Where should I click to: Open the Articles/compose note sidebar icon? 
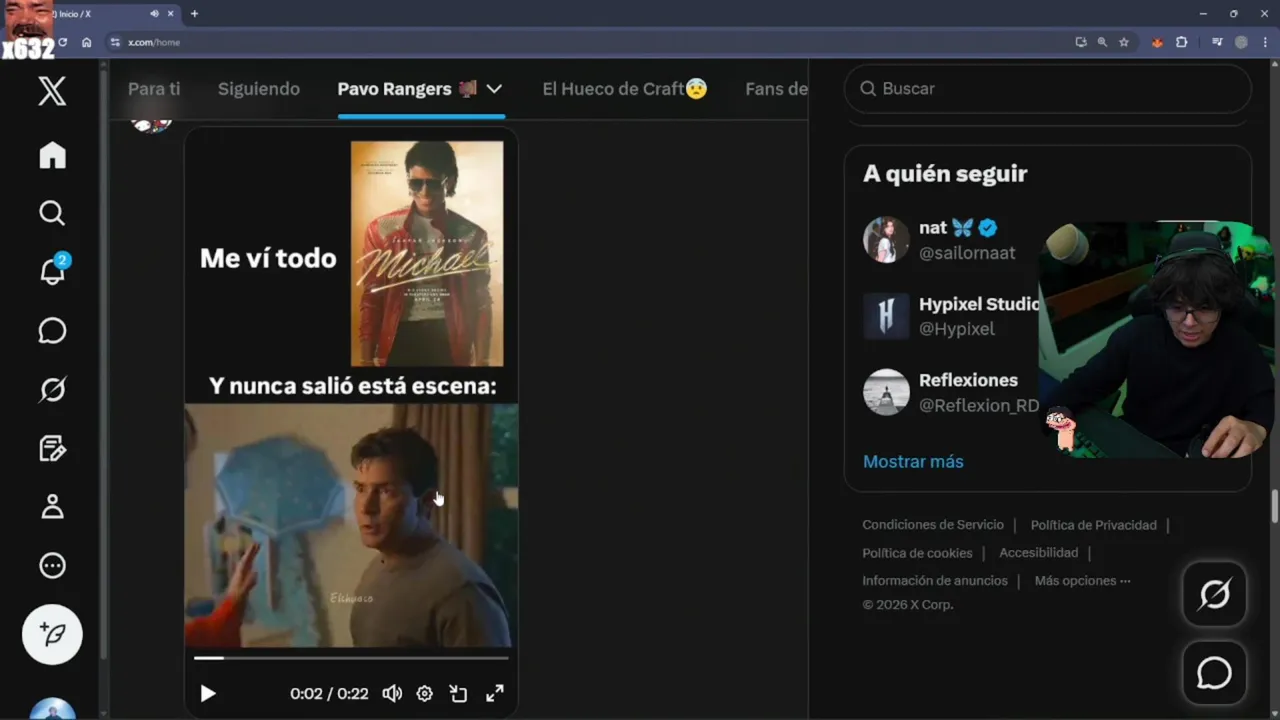52,448
